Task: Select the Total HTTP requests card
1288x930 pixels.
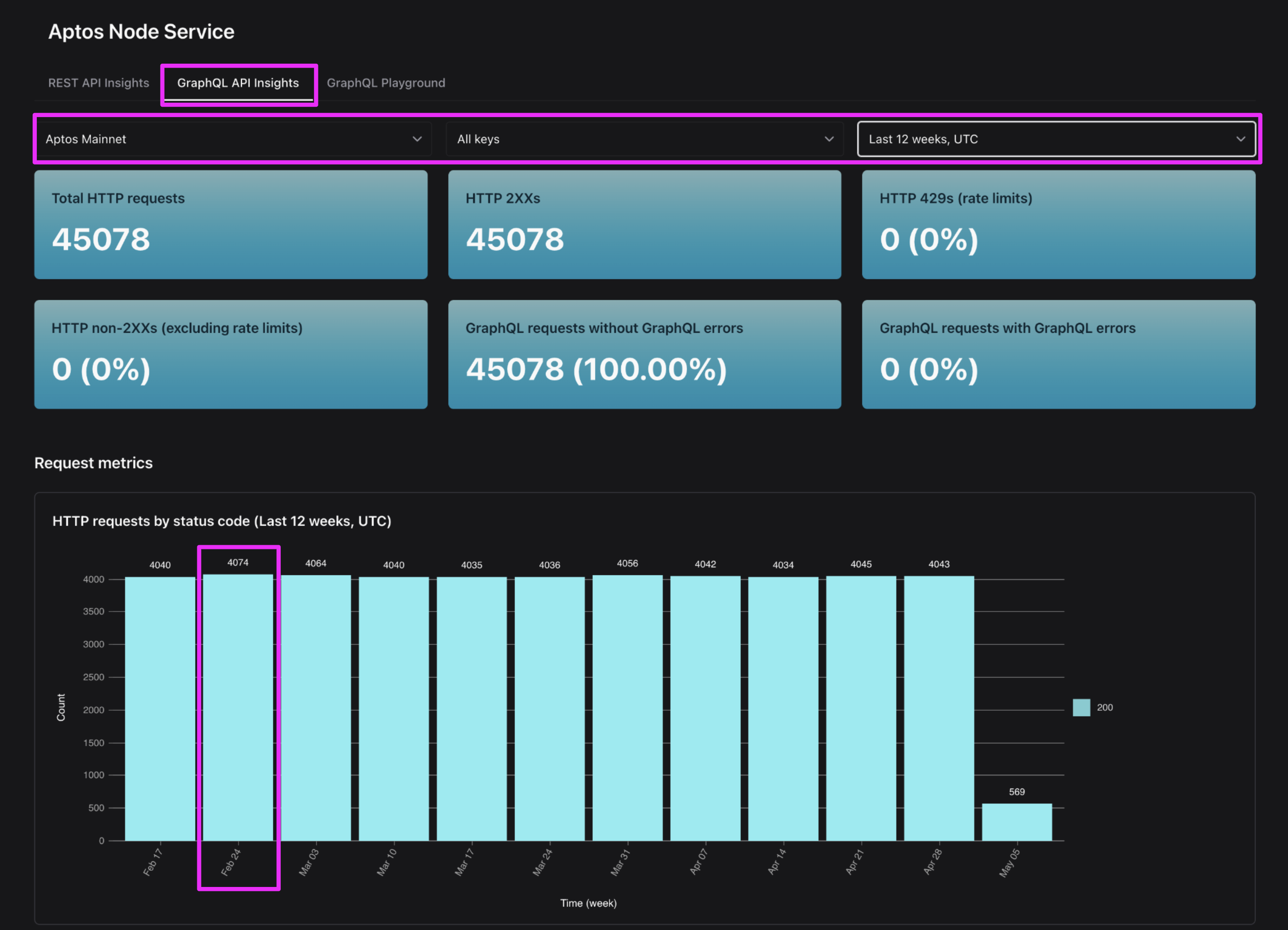Action: (231, 224)
